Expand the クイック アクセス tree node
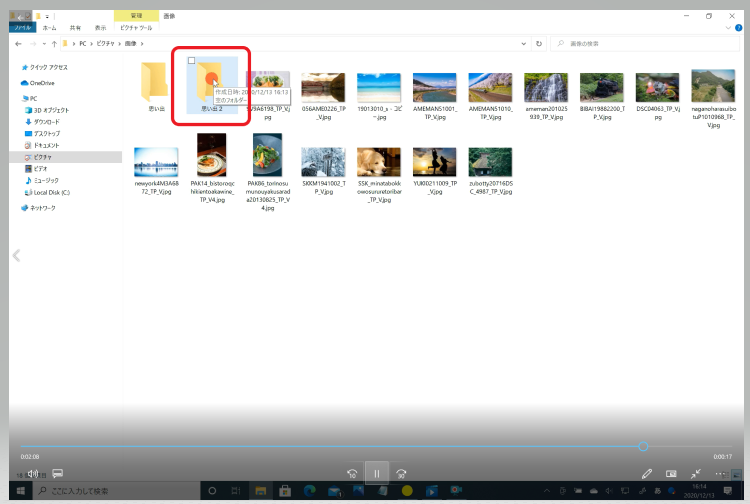Image resolution: width=750 pixels, height=504 pixels. 17,66
